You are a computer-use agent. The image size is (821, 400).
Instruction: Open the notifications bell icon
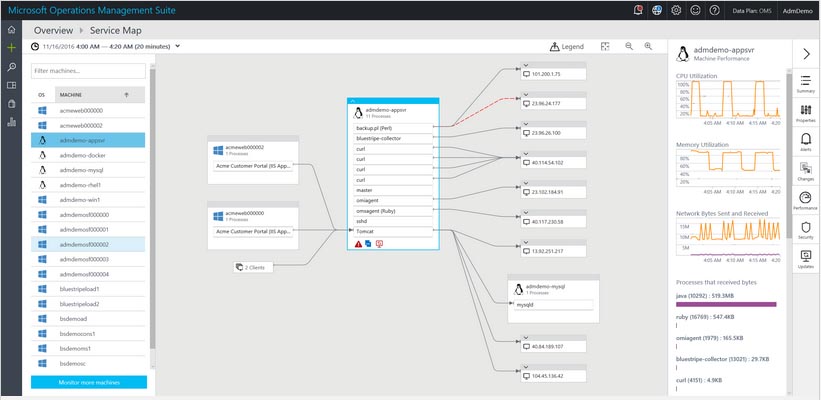click(x=639, y=10)
